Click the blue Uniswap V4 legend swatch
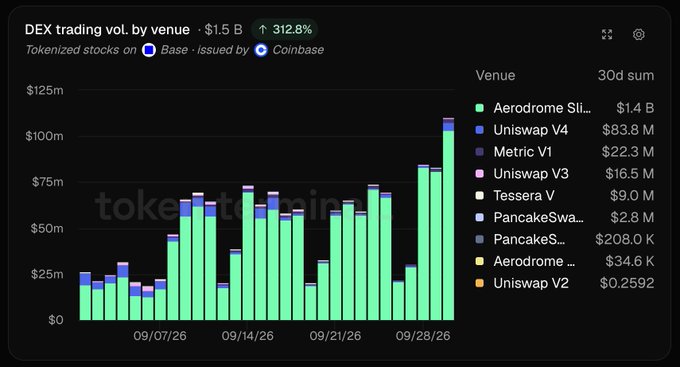Image resolution: width=680 pixels, height=367 pixels. [479, 130]
